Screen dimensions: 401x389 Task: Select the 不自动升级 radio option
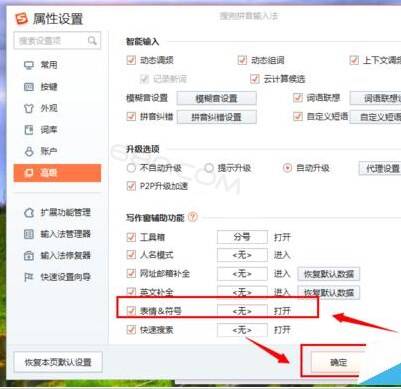(x=131, y=168)
